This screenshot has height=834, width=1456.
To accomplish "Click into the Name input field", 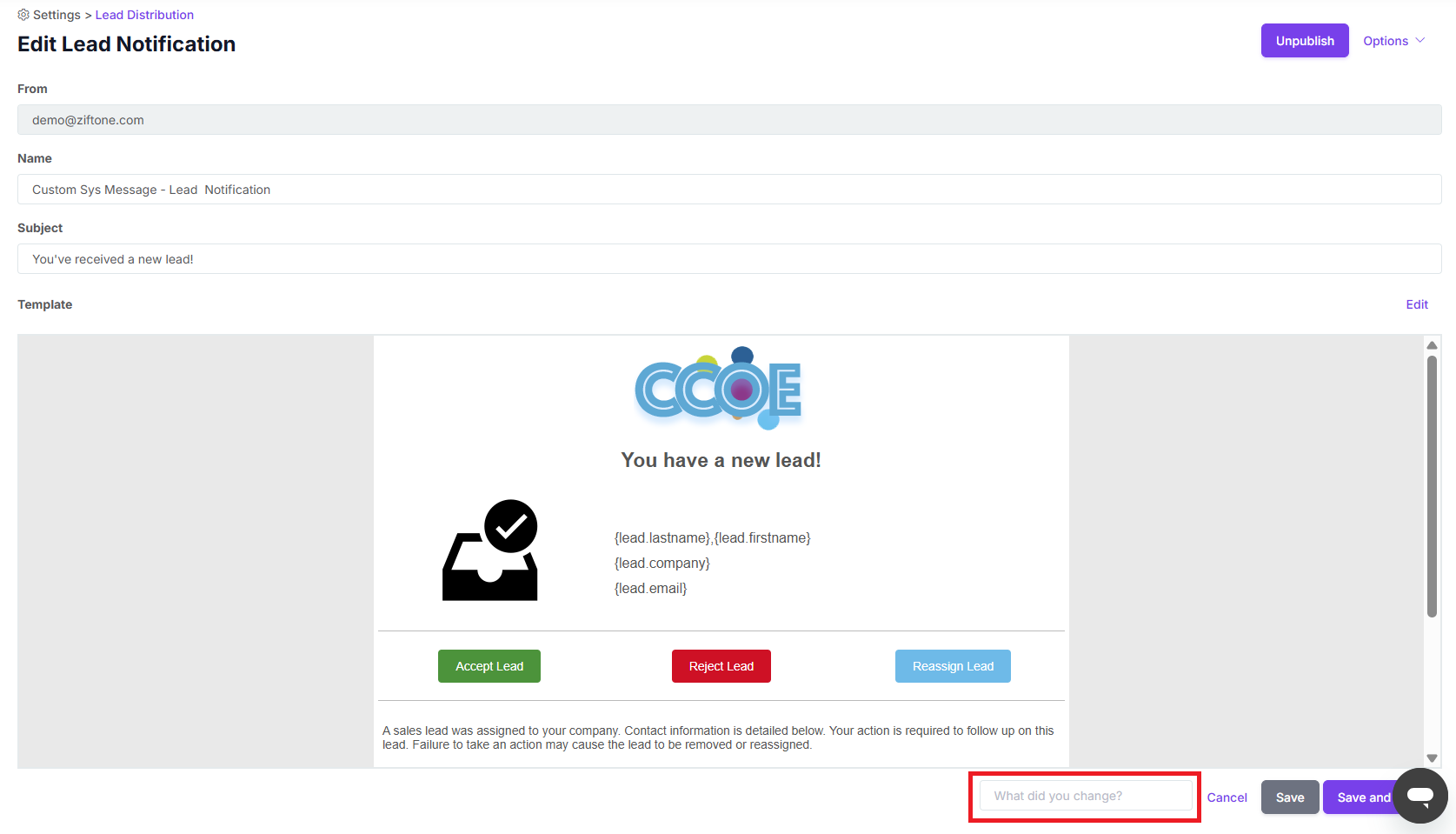I will coord(728,190).
